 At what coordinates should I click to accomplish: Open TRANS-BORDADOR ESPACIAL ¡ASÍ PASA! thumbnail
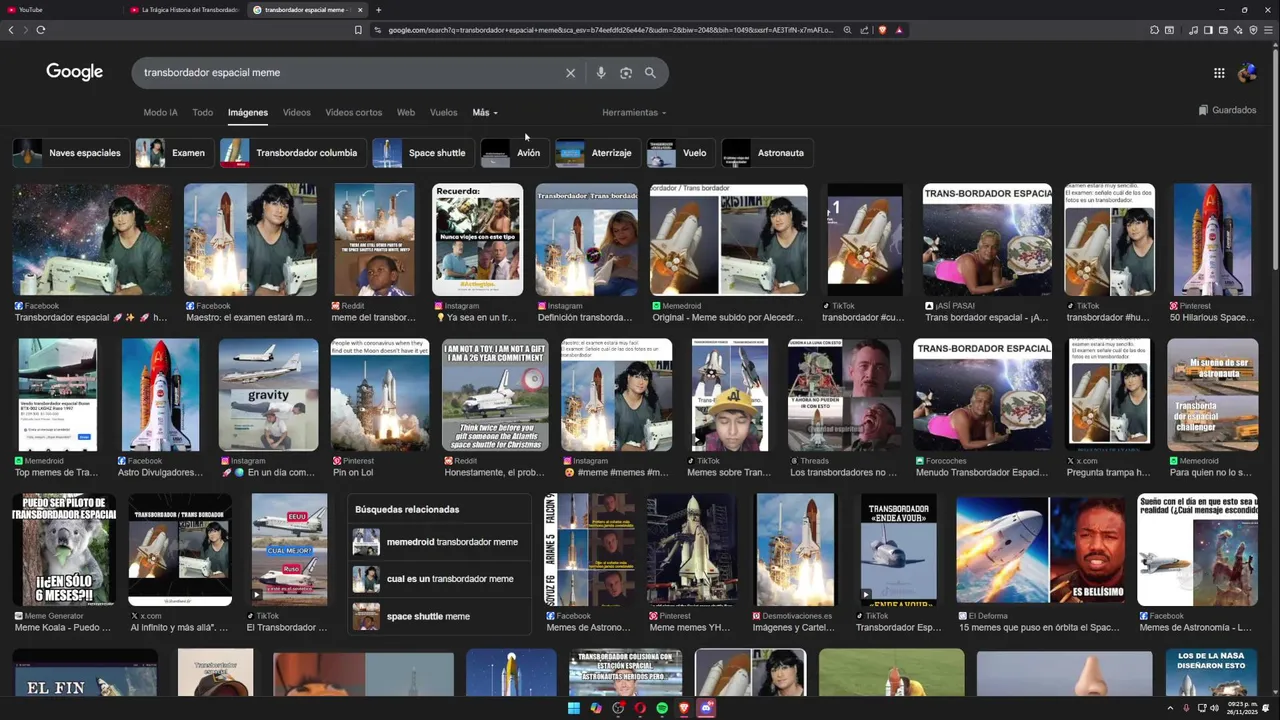[987, 240]
